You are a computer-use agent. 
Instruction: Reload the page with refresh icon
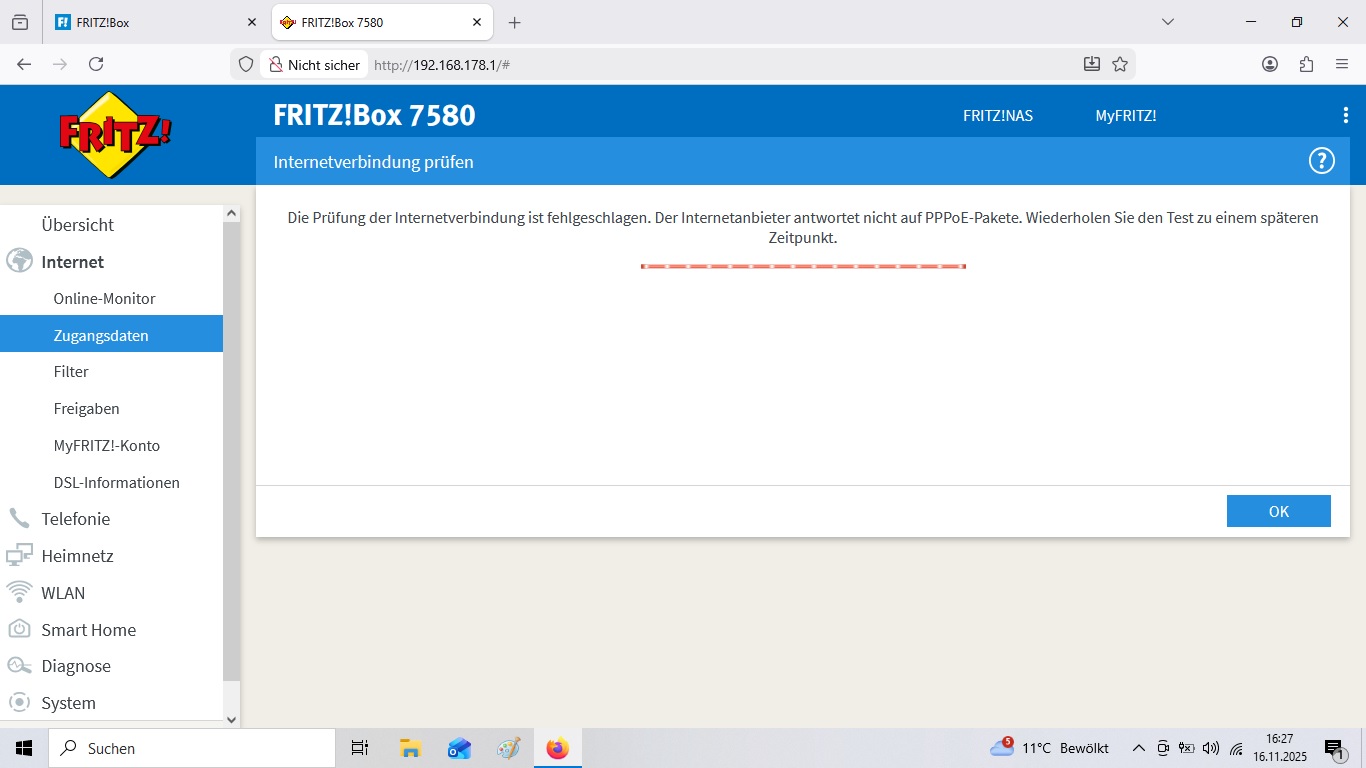pos(96,64)
